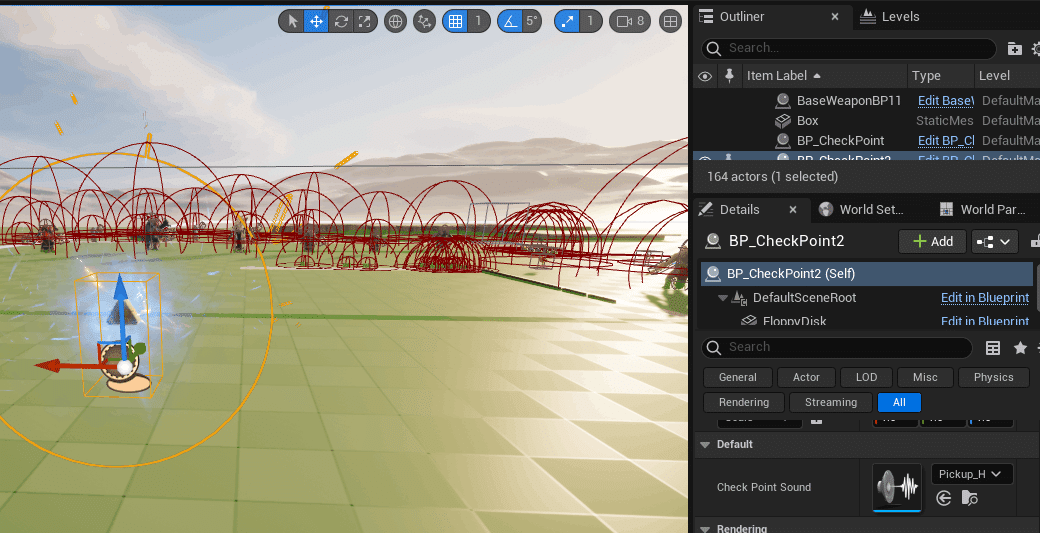Open Edit BP_CheckPoint blueprint link
The width and height of the screenshot is (1040, 533).
click(x=945, y=141)
